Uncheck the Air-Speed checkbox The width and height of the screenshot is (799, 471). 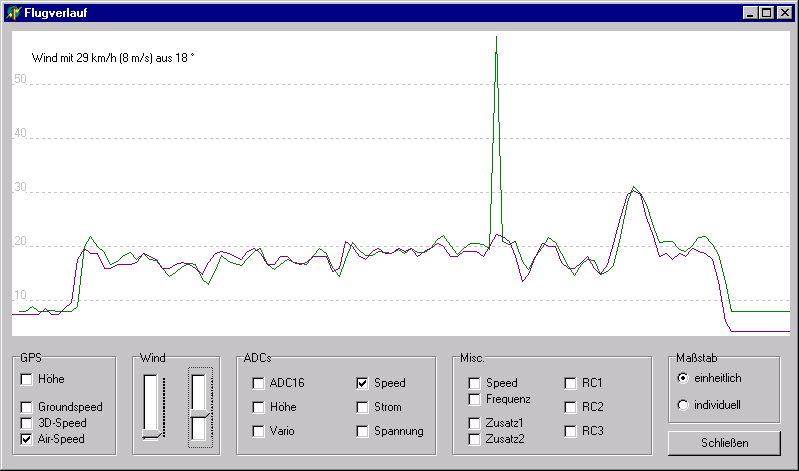pos(27,438)
